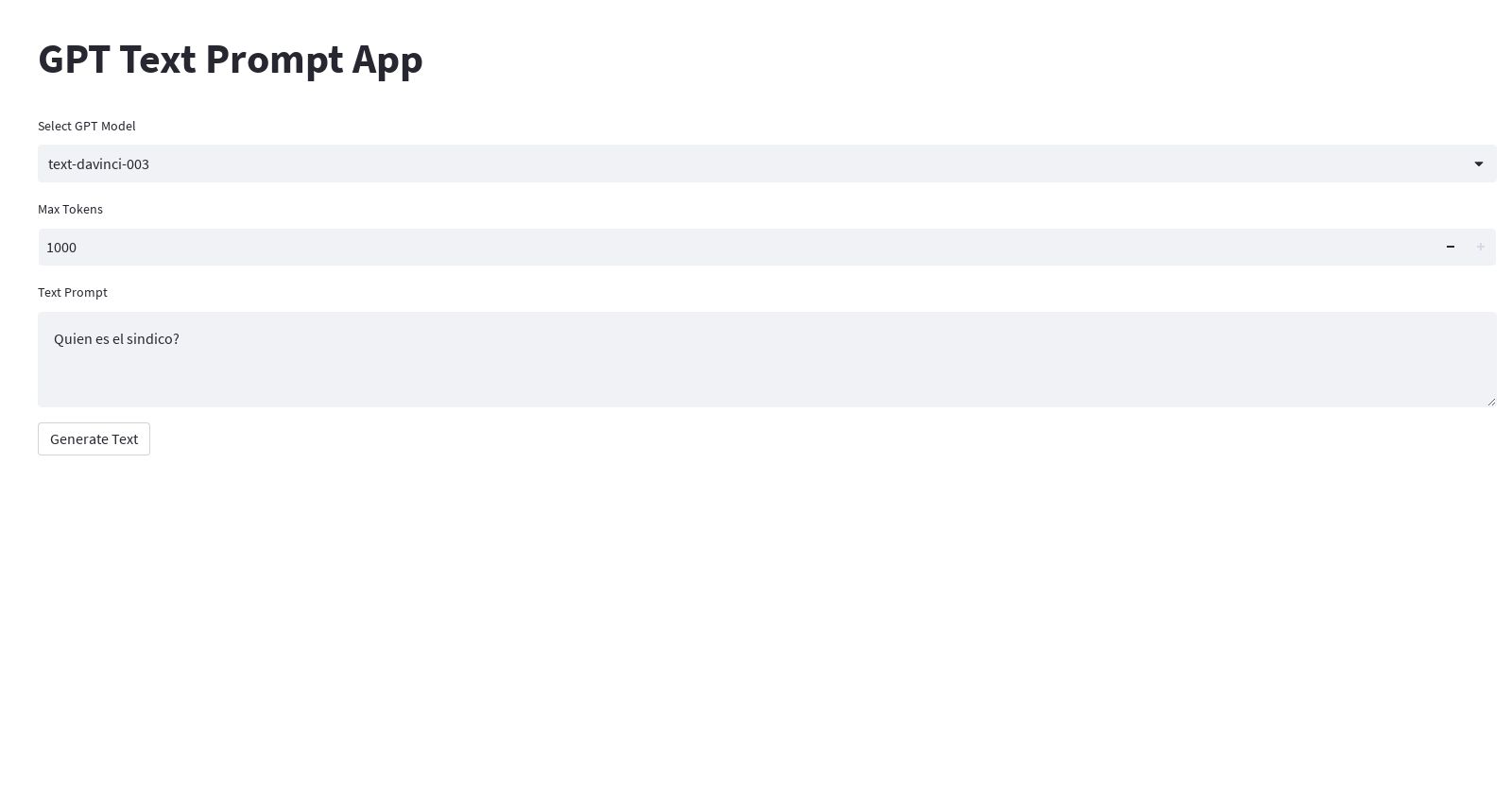This screenshot has width=1512, height=790.
Task: Click the Generate Text button
Action: [x=94, y=438]
